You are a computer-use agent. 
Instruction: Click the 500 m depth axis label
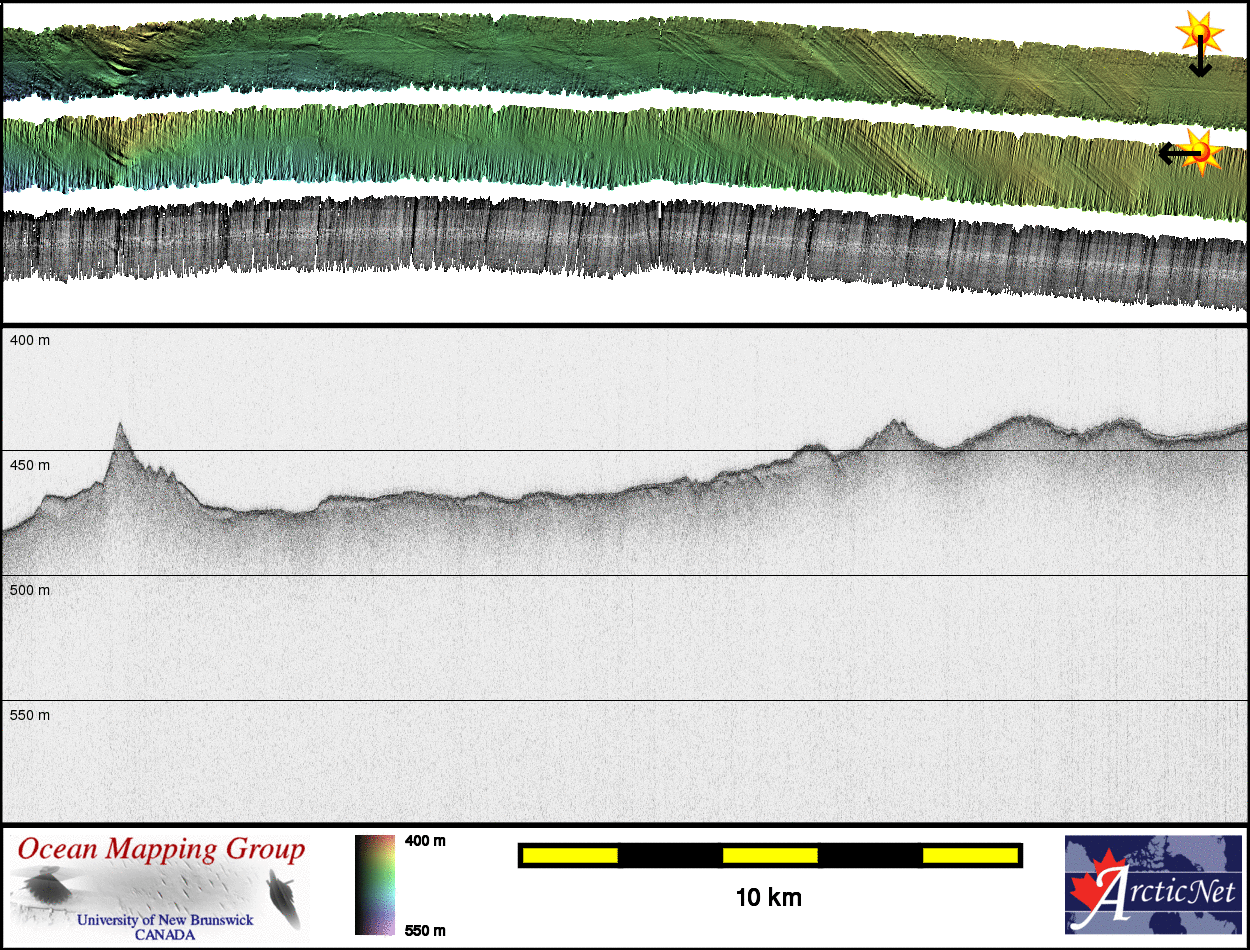(x=30, y=590)
